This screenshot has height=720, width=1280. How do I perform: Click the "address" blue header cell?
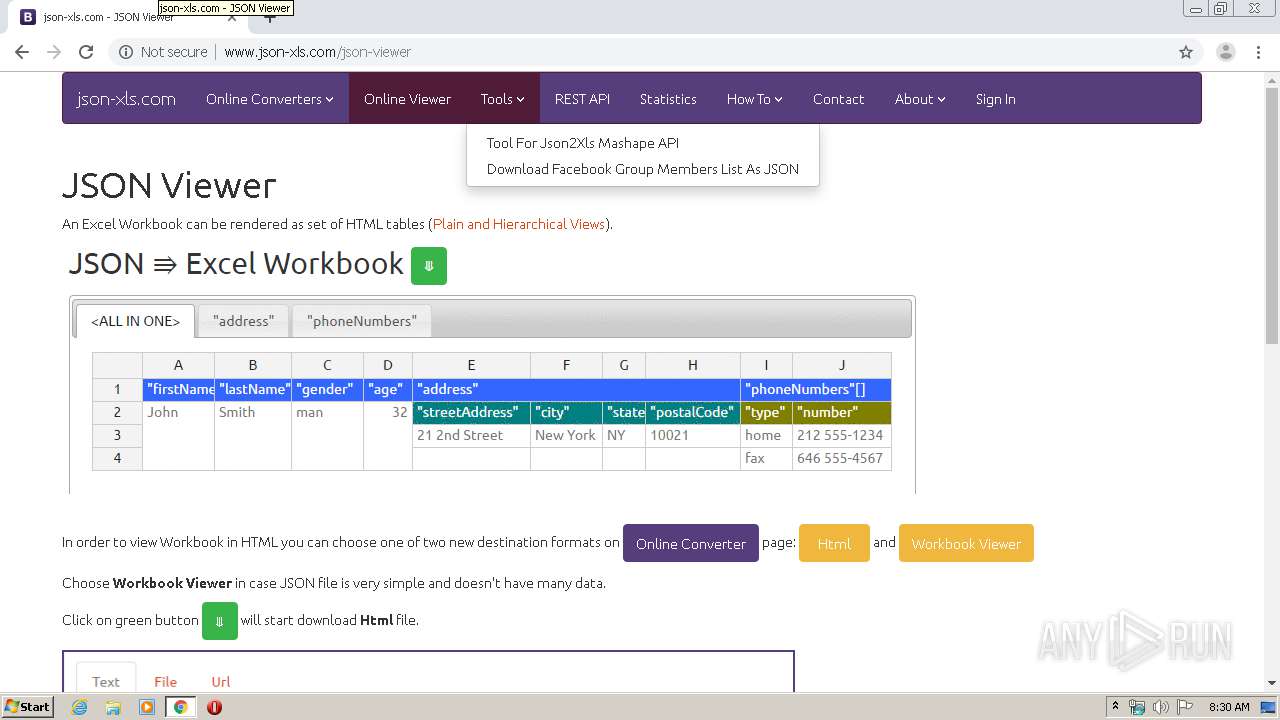pos(576,389)
